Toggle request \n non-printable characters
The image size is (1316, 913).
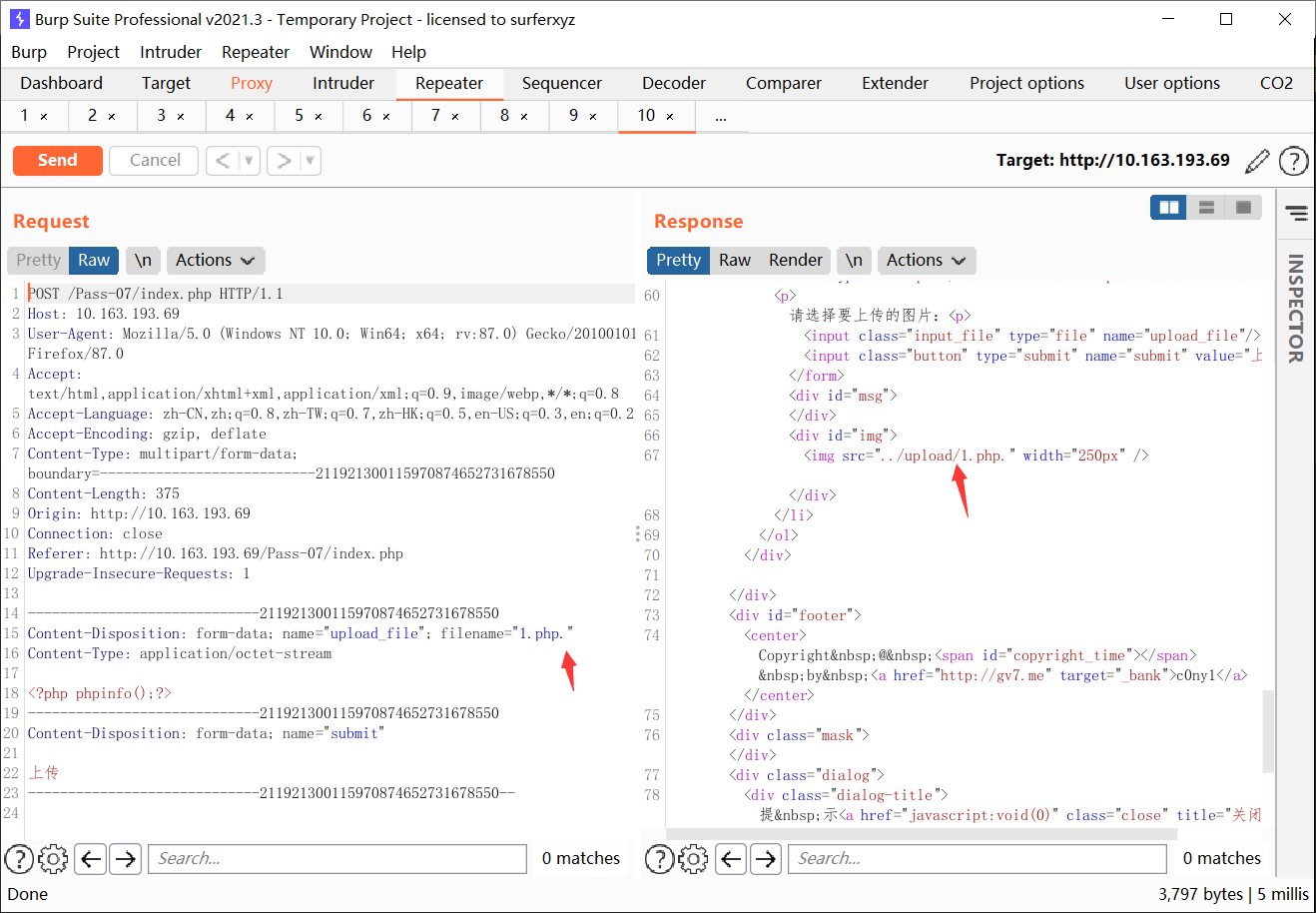tap(143, 260)
